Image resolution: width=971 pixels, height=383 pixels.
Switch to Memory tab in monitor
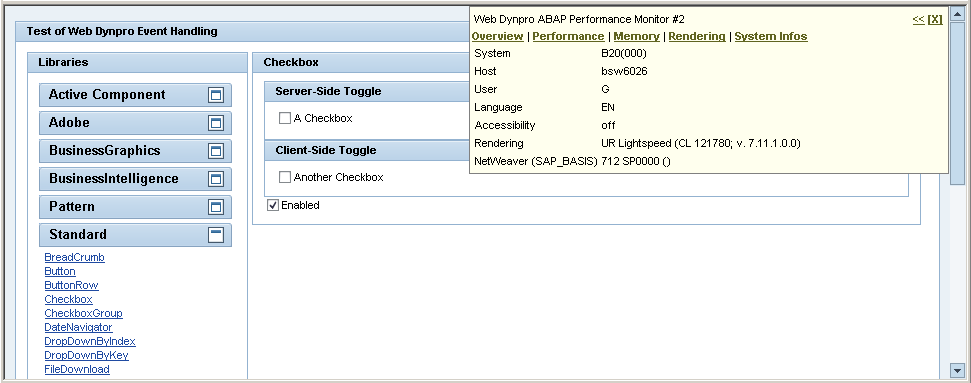[636, 37]
